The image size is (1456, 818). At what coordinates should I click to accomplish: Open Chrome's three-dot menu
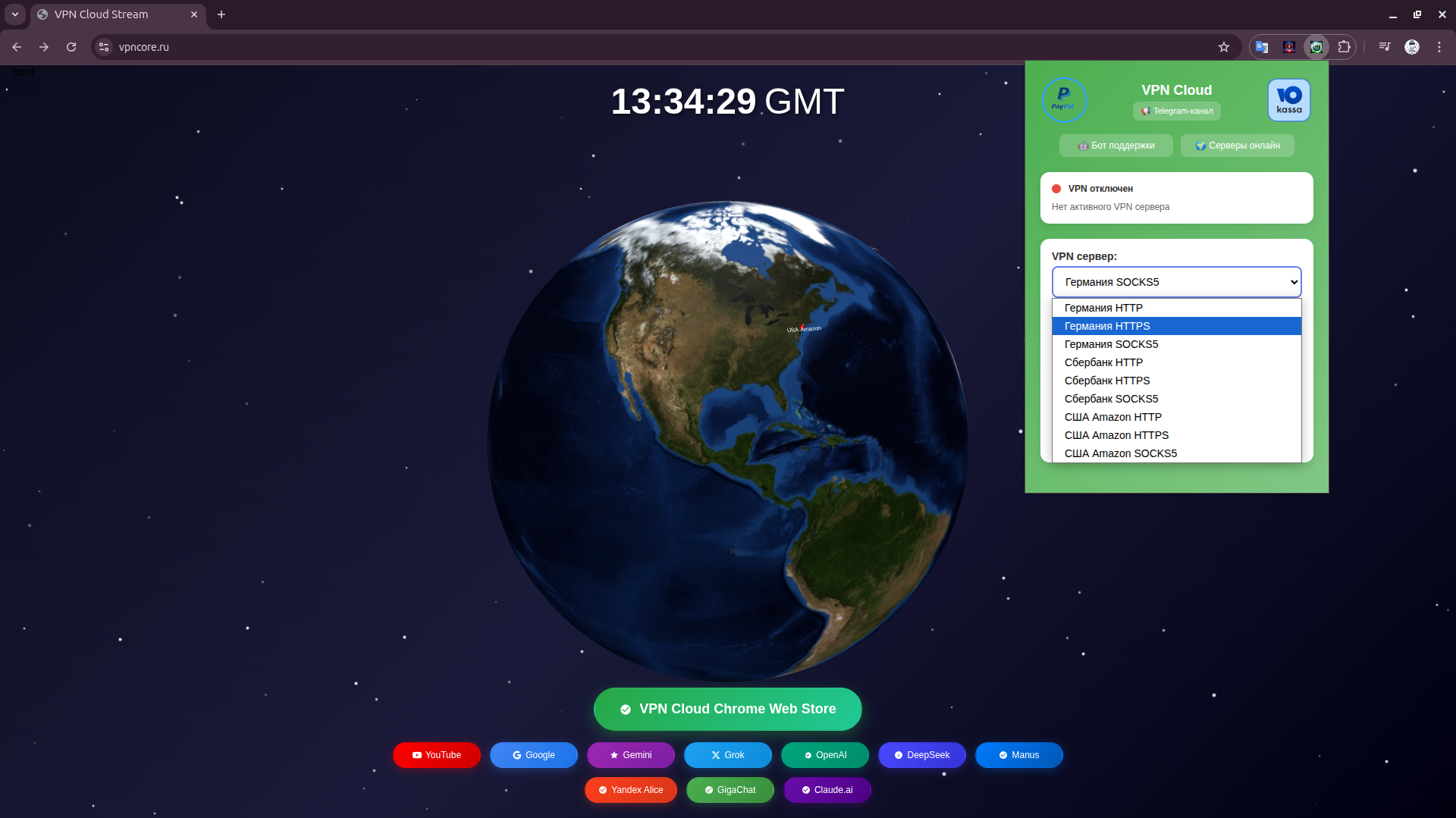(1439, 47)
